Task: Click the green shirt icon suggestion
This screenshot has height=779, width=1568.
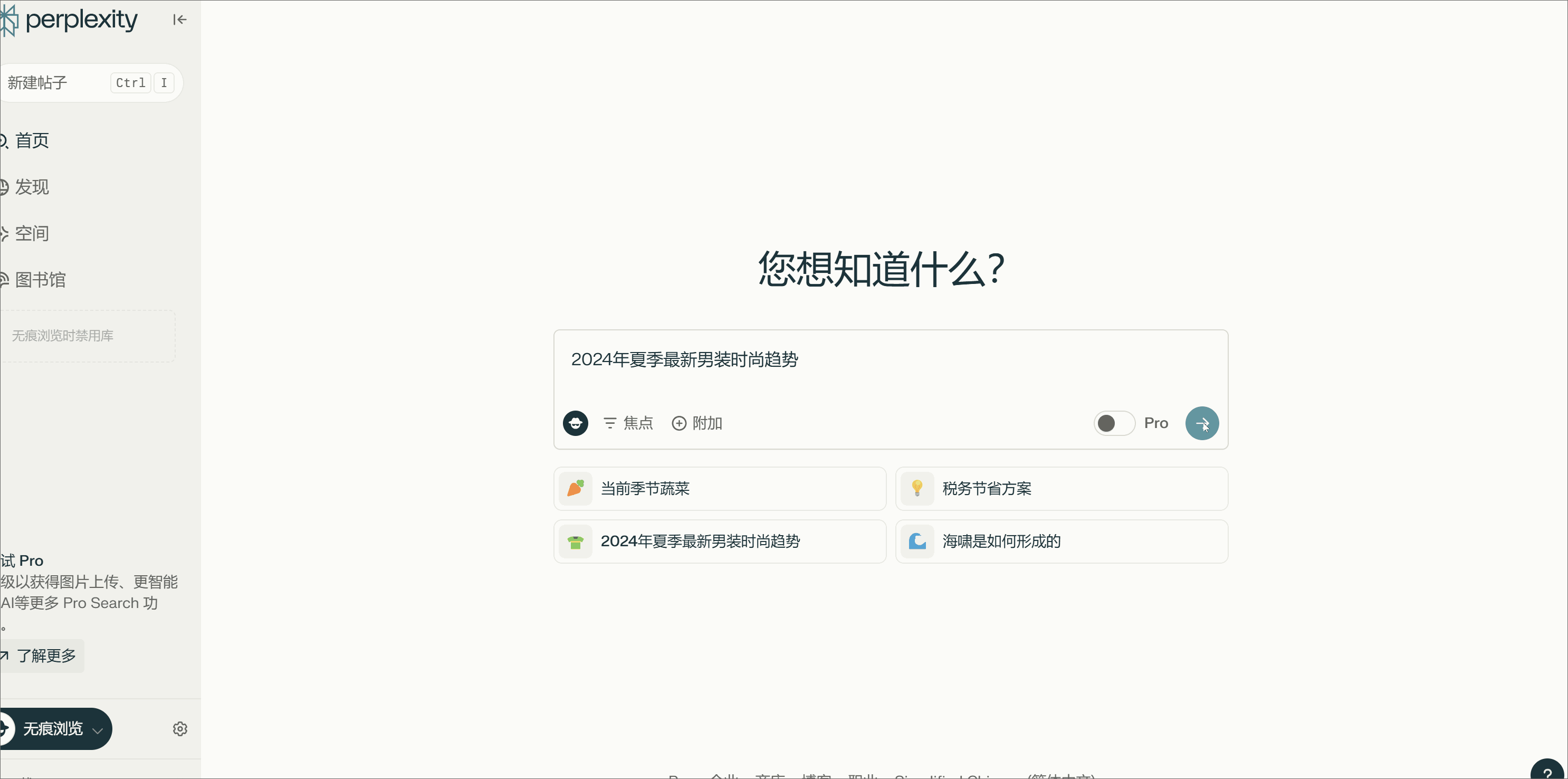Action: (x=575, y=541)
